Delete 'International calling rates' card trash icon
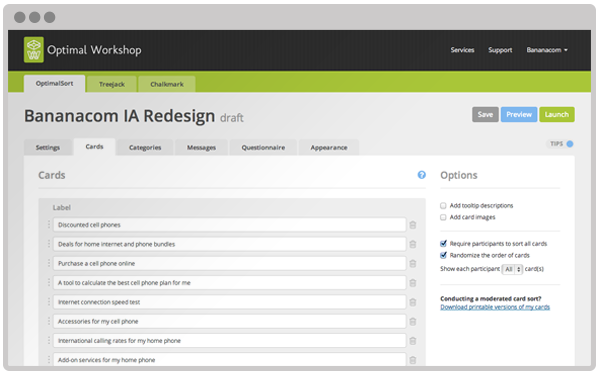 412,341
